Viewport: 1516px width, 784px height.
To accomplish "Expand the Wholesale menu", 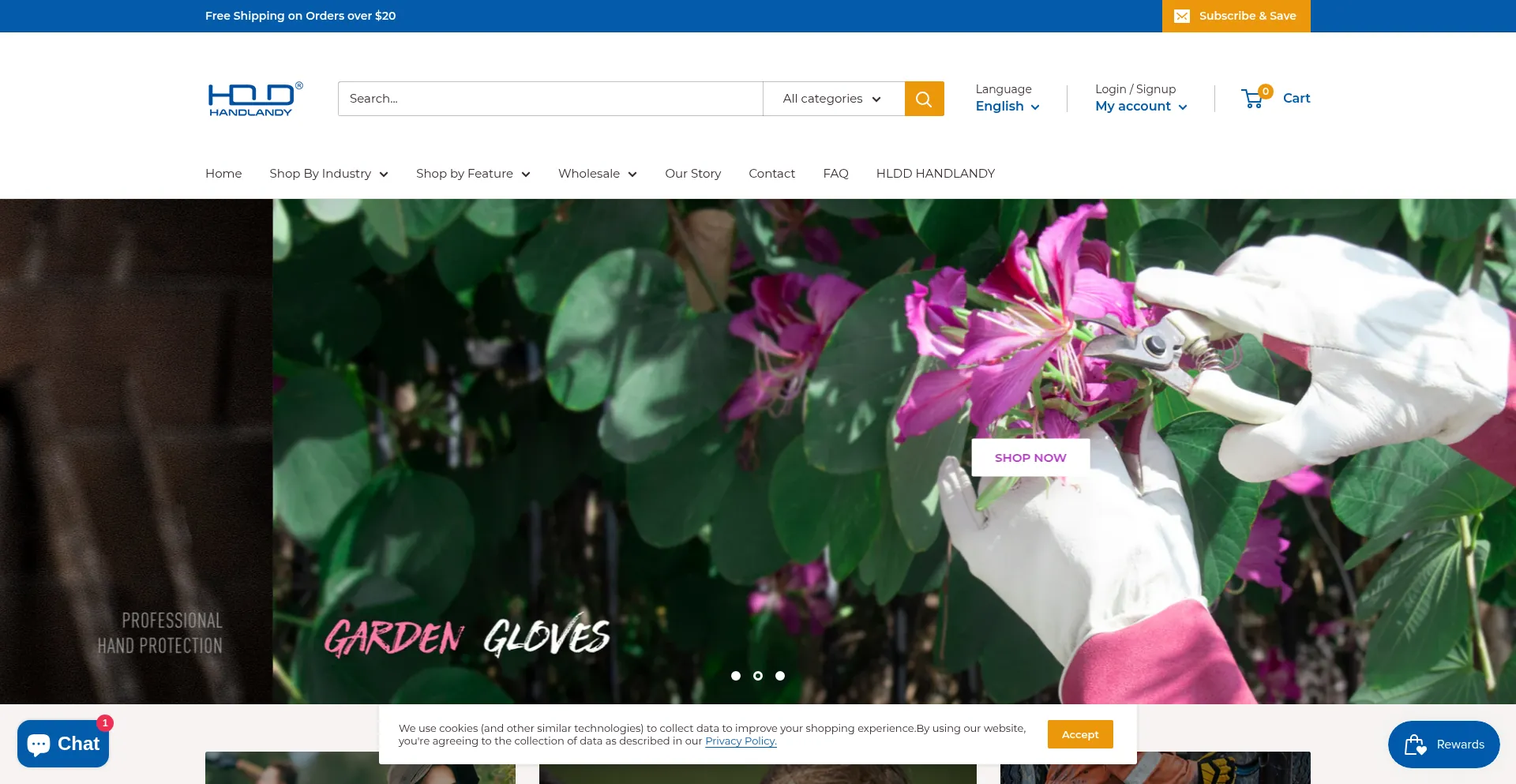I will [597, 174].
